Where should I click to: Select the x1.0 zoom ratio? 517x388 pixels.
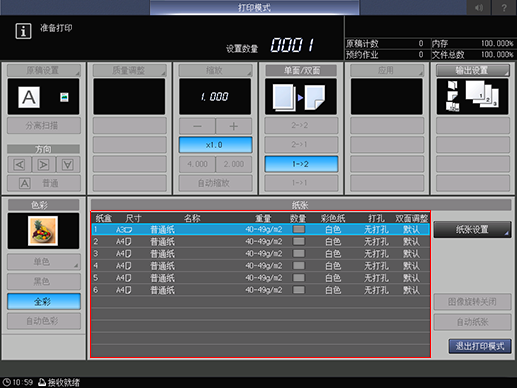point(215,145)
